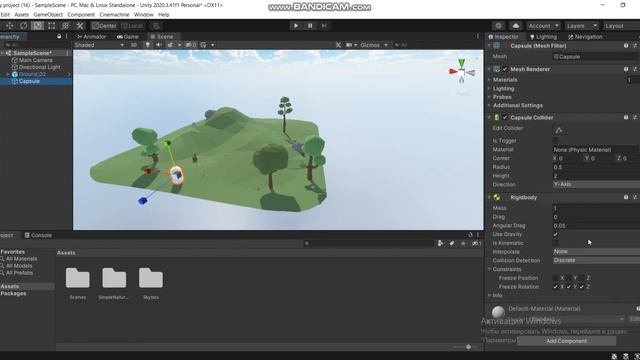Open the Component menu
The image size is (640, 360).
[x=81, y=14]
